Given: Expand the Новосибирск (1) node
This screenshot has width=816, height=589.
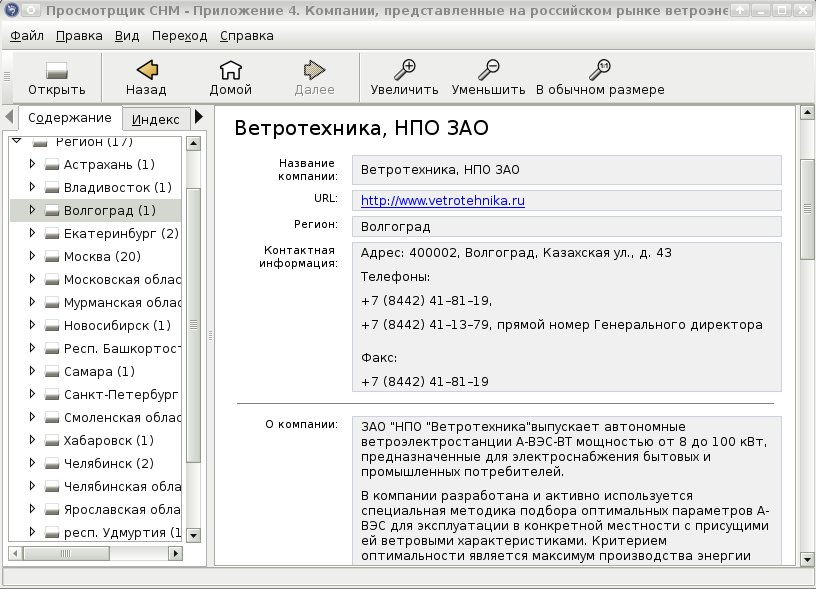Looking at the screenshot, I should 32,325.
